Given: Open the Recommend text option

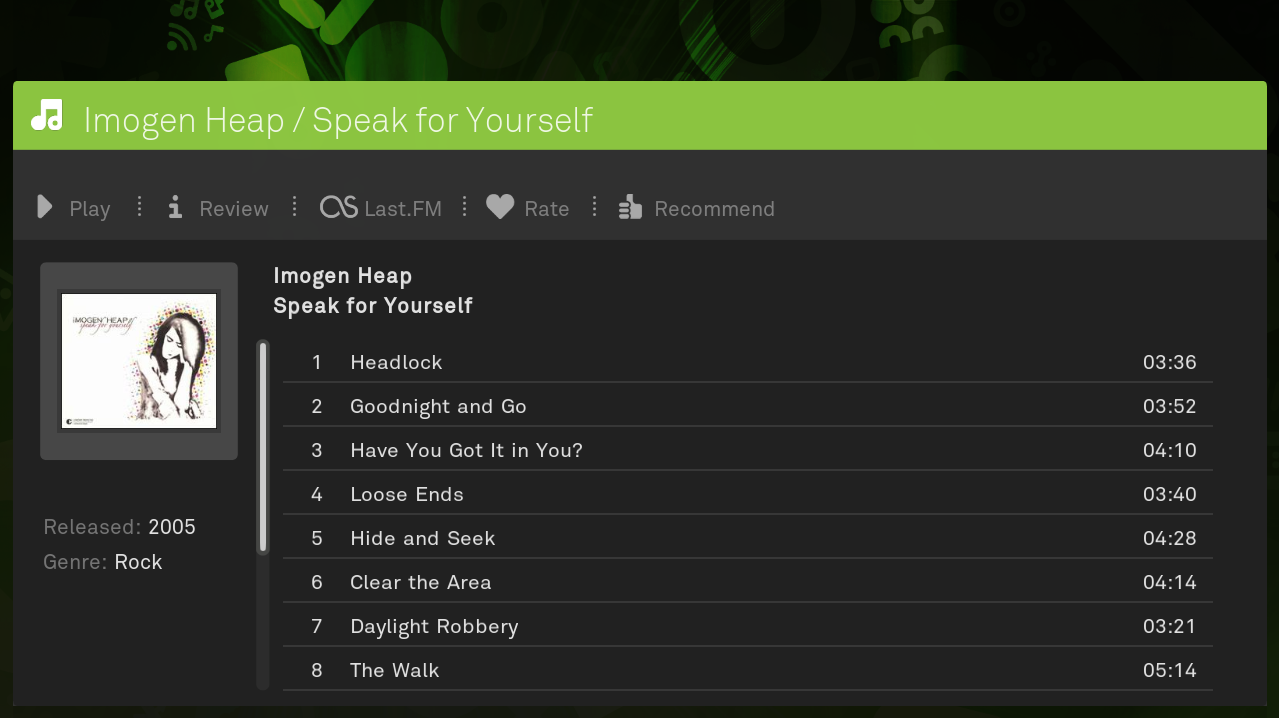Looking at the screenshot, I should [714, 209].
